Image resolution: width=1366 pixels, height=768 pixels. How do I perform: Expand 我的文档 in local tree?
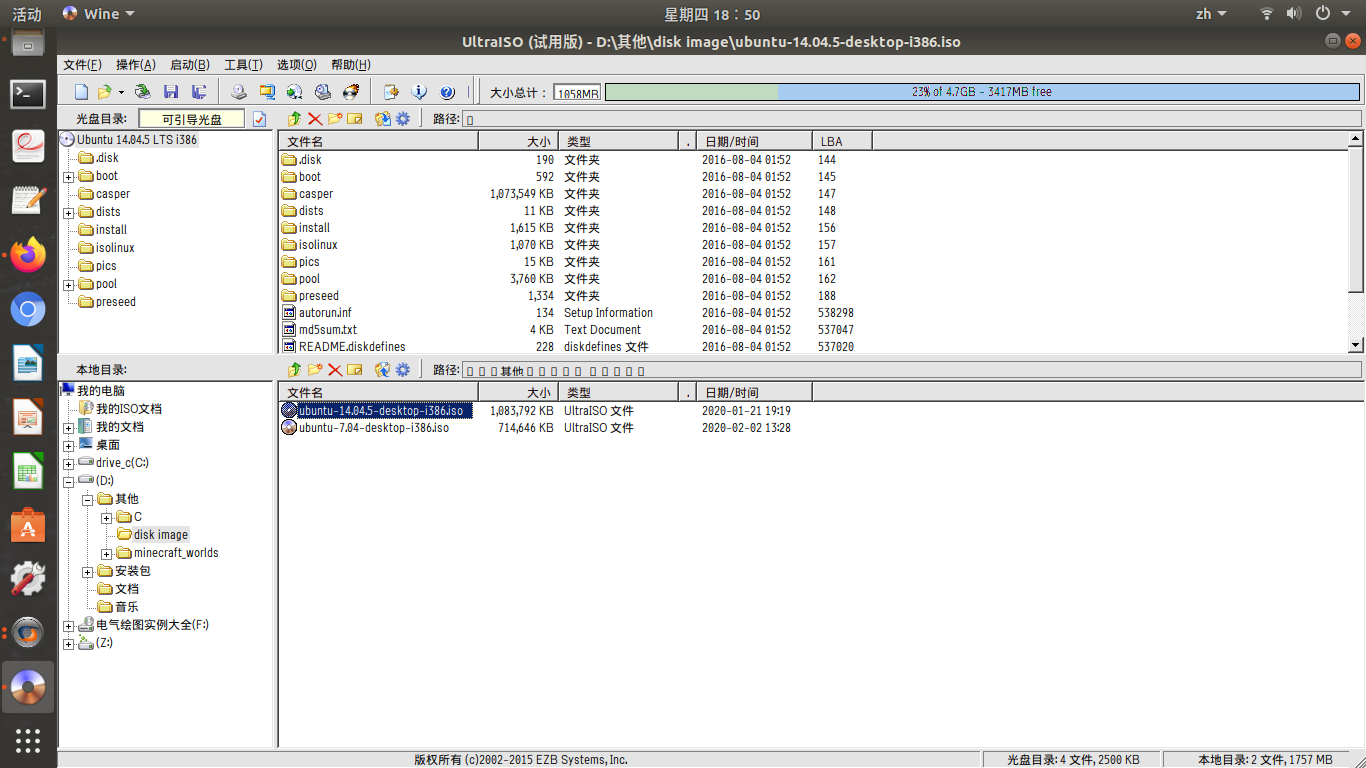pos(69,428)
